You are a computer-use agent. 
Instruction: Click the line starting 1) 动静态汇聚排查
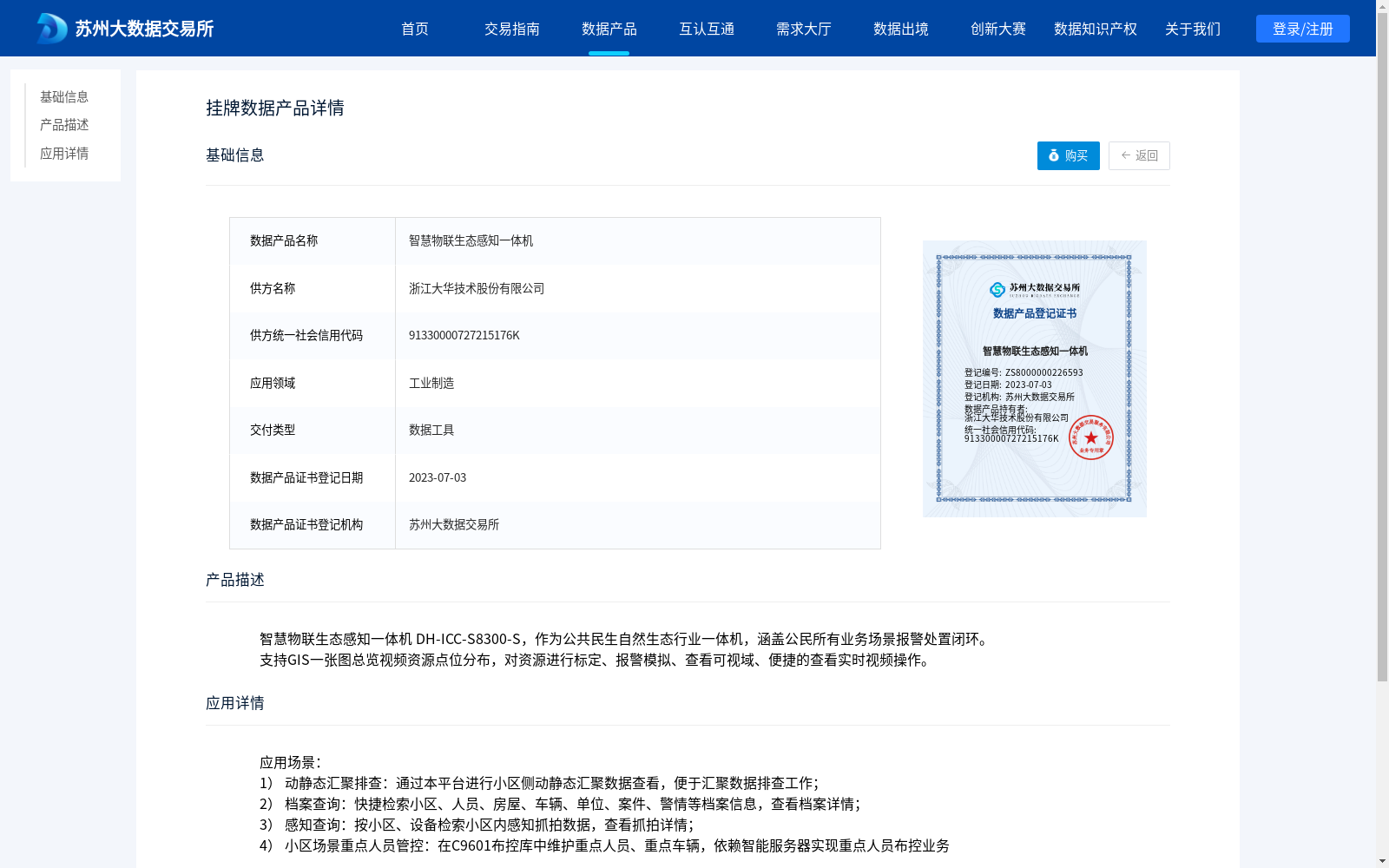[539, 783]
